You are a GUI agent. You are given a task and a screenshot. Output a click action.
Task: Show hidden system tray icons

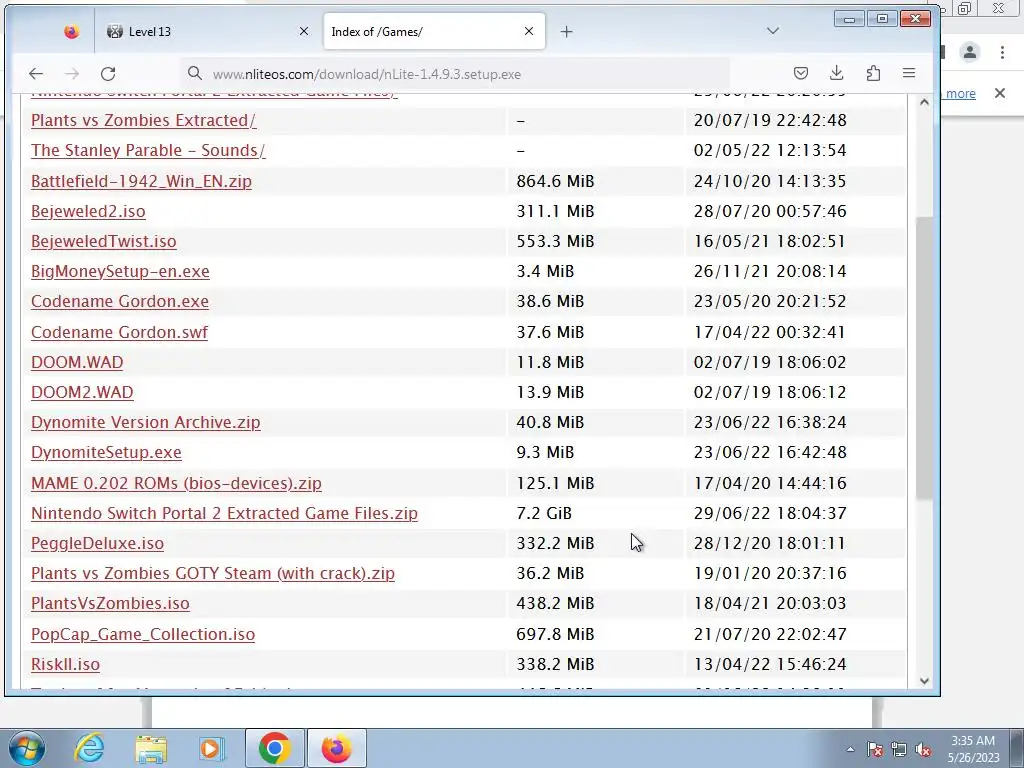tap(850, 749)
